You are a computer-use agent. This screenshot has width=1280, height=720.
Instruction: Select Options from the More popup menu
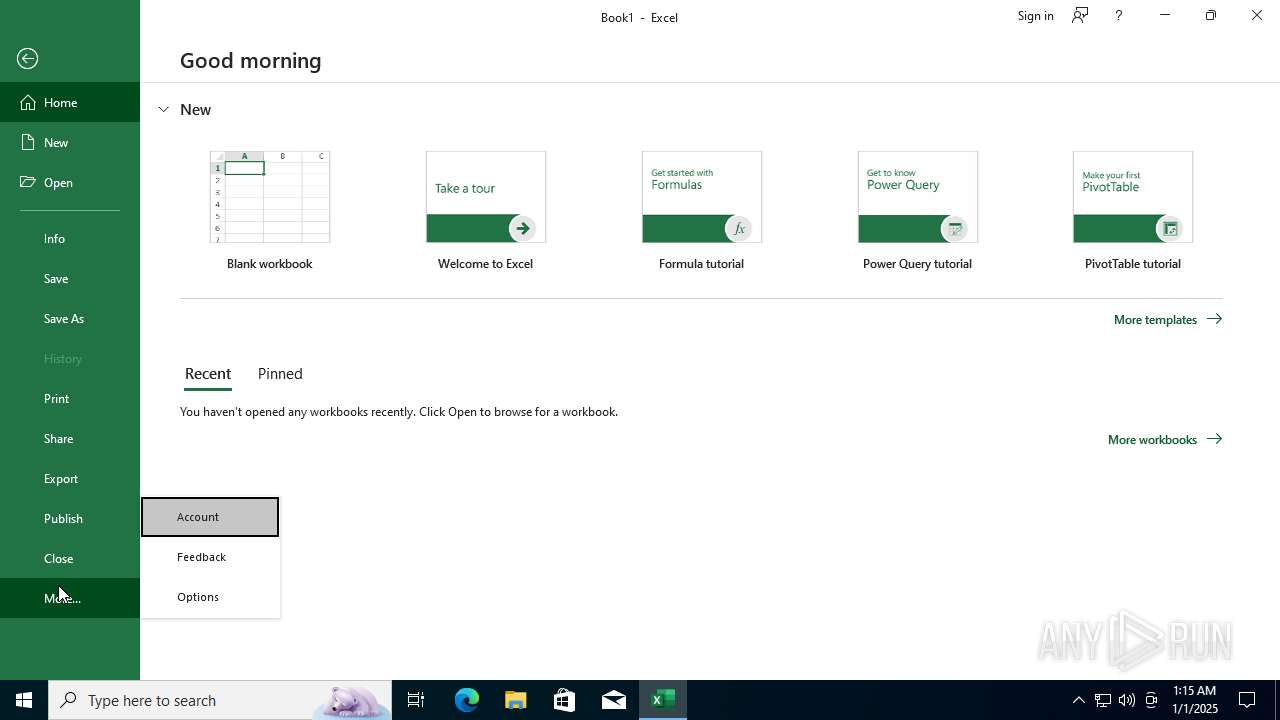[x=210, y=597]
